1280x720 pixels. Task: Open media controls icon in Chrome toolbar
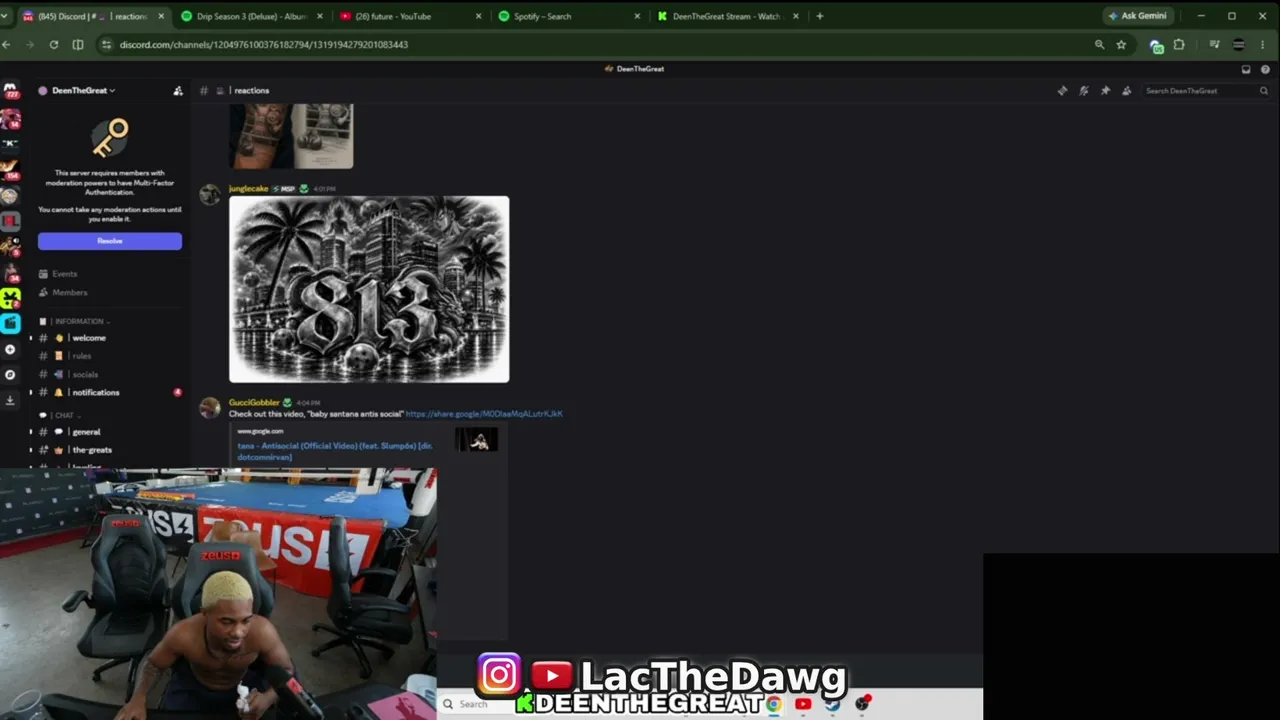point(1214,45)
